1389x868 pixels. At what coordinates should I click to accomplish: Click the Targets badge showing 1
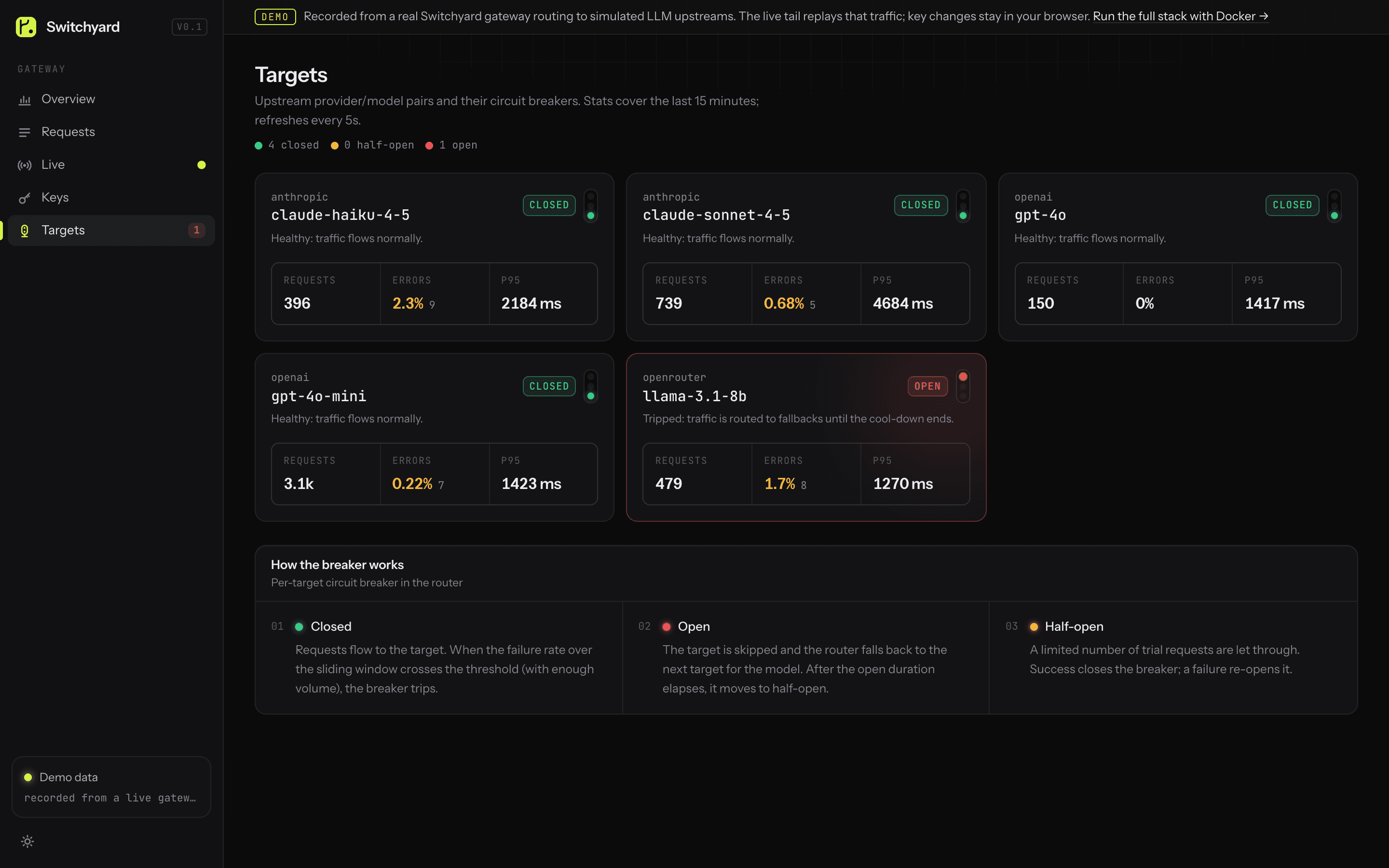click(196, 230)
